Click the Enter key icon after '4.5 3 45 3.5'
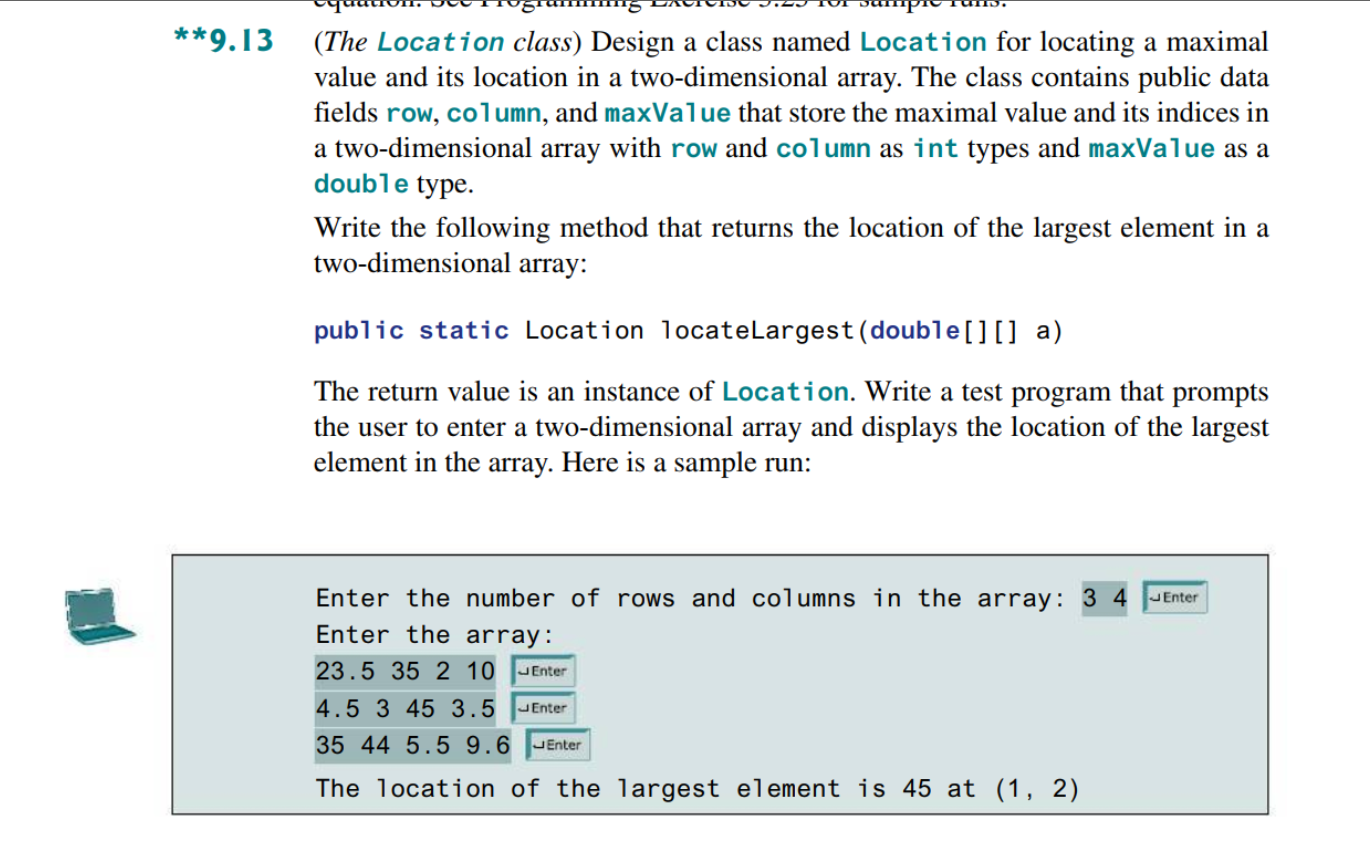The height and width of the screenshot is (855, 1370). (x=541, y=708)
